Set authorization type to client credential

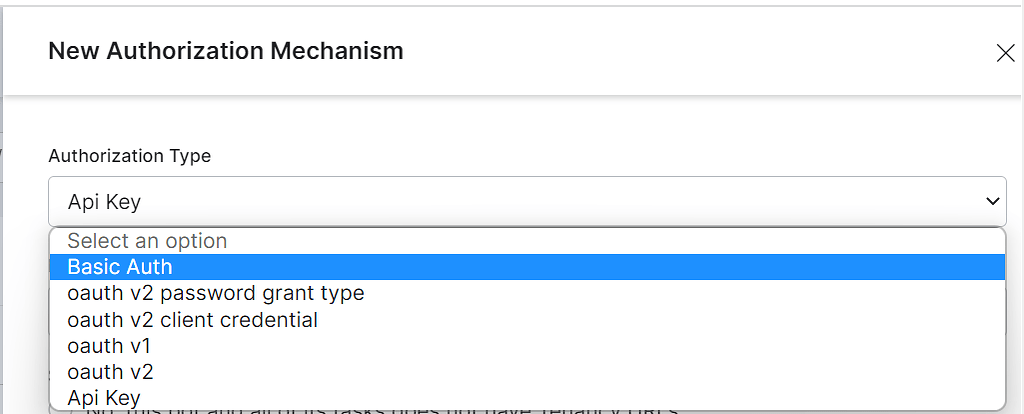point(192,320)
